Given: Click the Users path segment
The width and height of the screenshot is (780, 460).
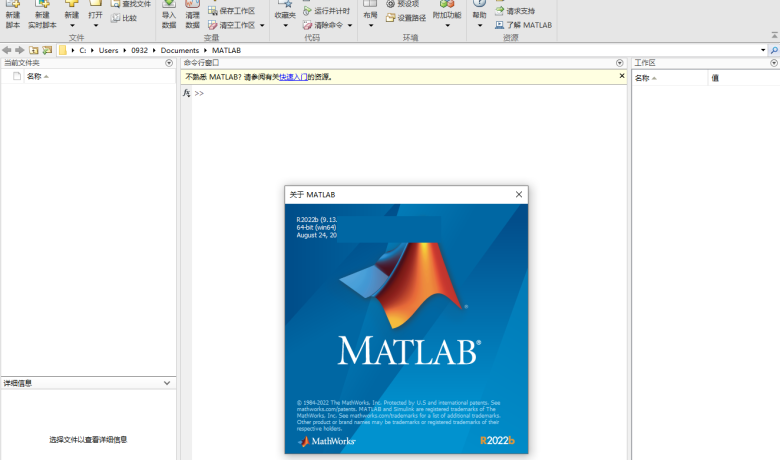Looking at the screenshot, I should pyautogui.click(x=108, y=50).
